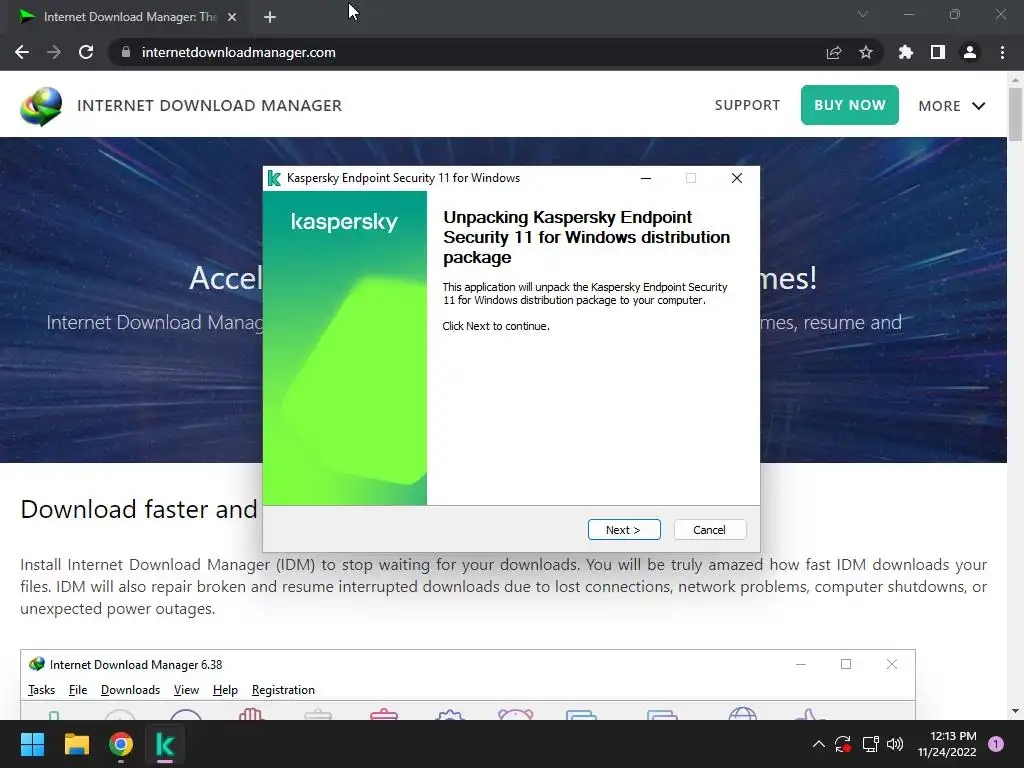Minimize the Kaspersky Endpoint Security dialog
1024x768 pixels.
tap(646, 178)
